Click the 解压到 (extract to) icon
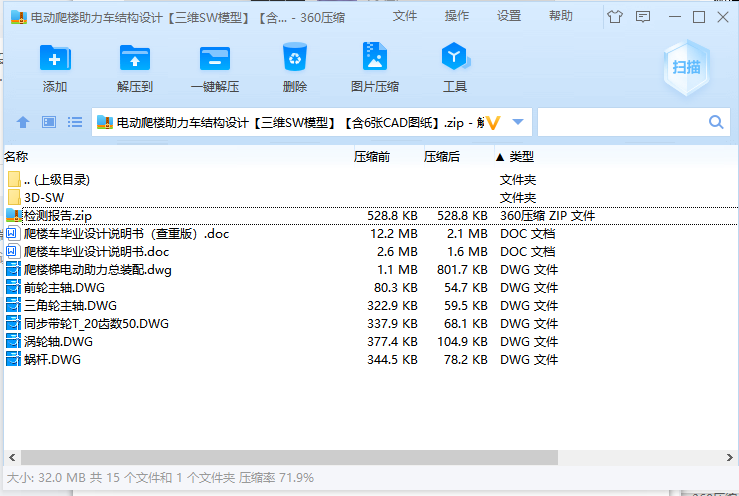 pyautogui.click(x=135, y=58)
